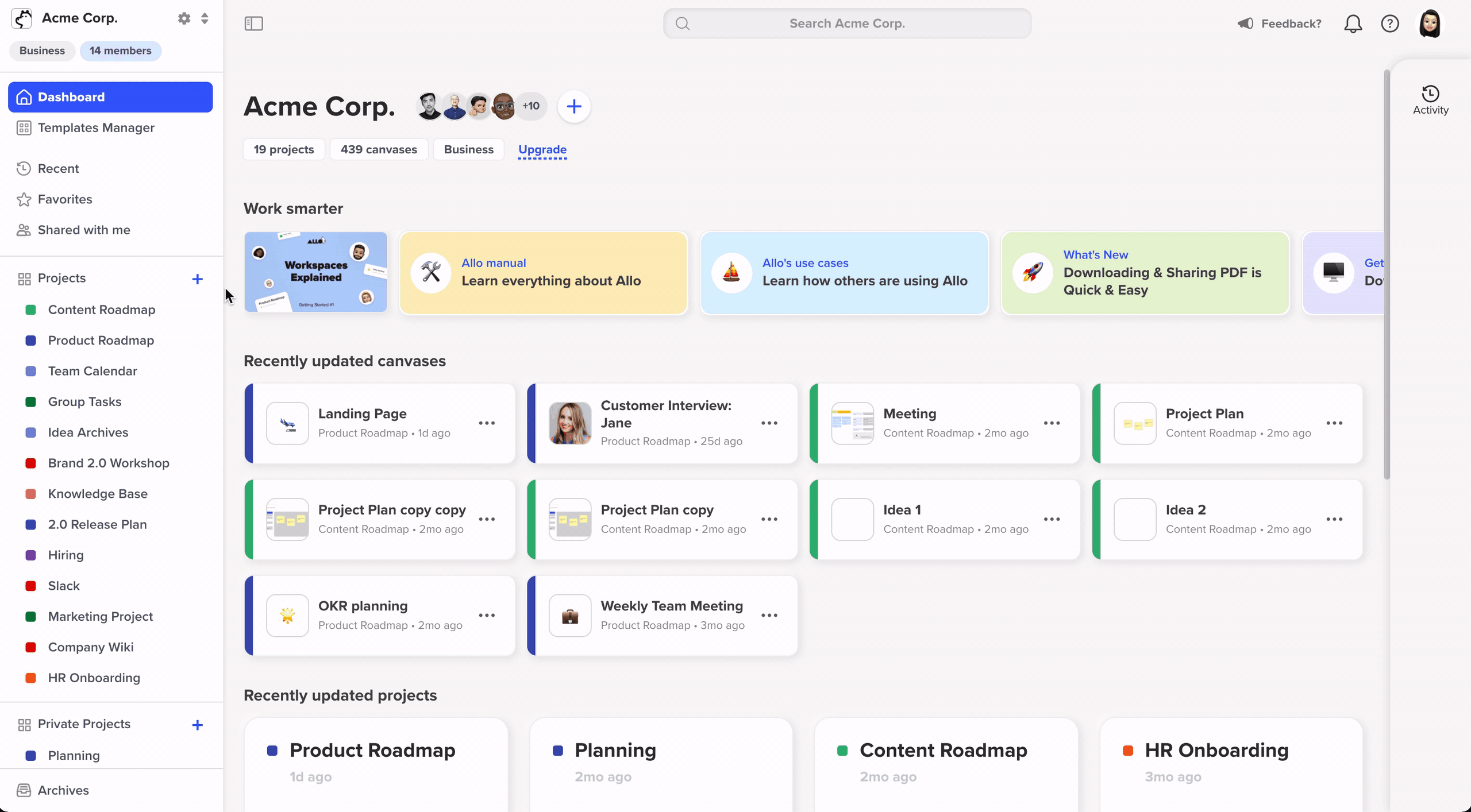Open the Activity panel
Viewport: 1471px width, 812px height.
(1430, 100)
